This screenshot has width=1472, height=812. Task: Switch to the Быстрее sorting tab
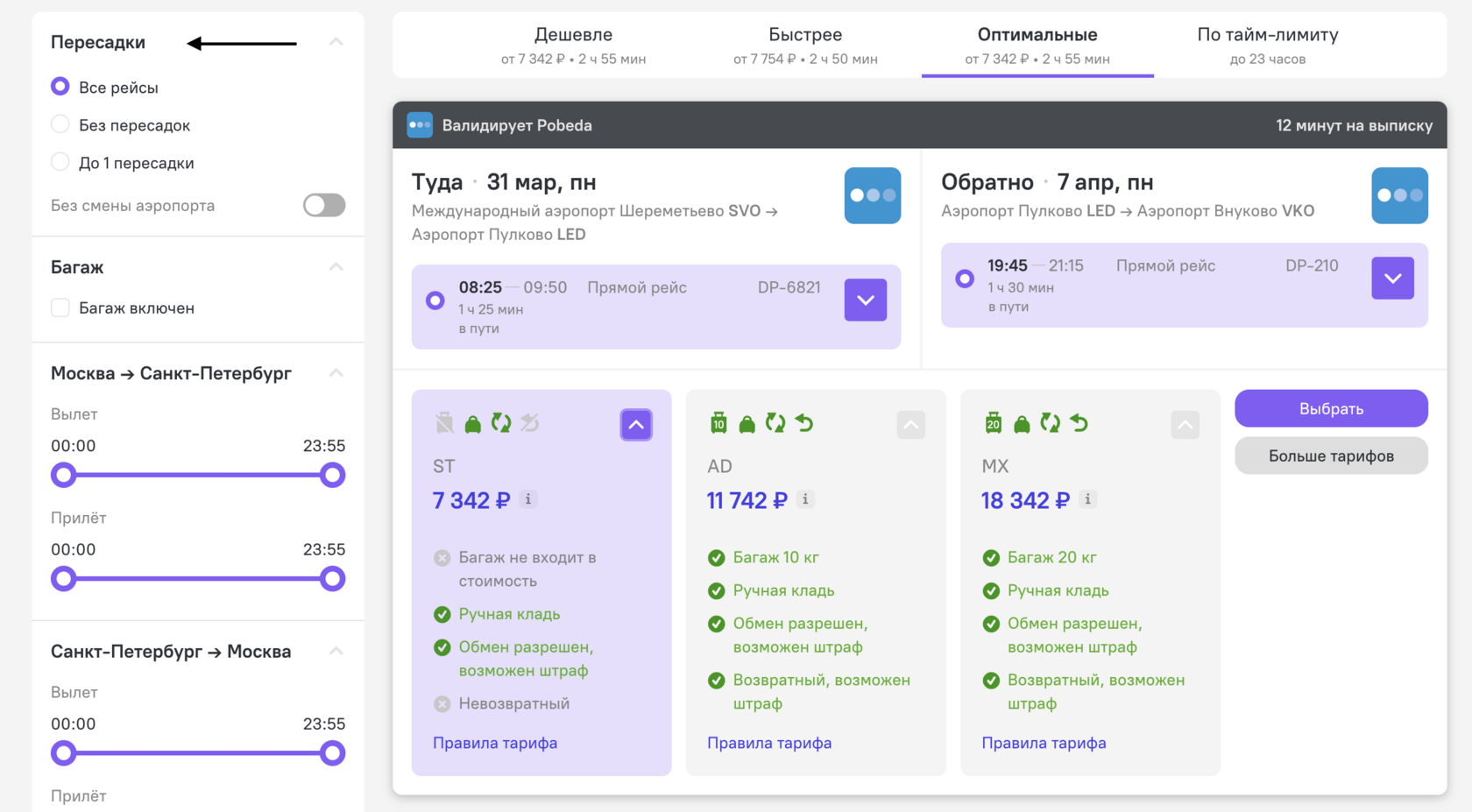pyautogui.click(x=805, y=46)
